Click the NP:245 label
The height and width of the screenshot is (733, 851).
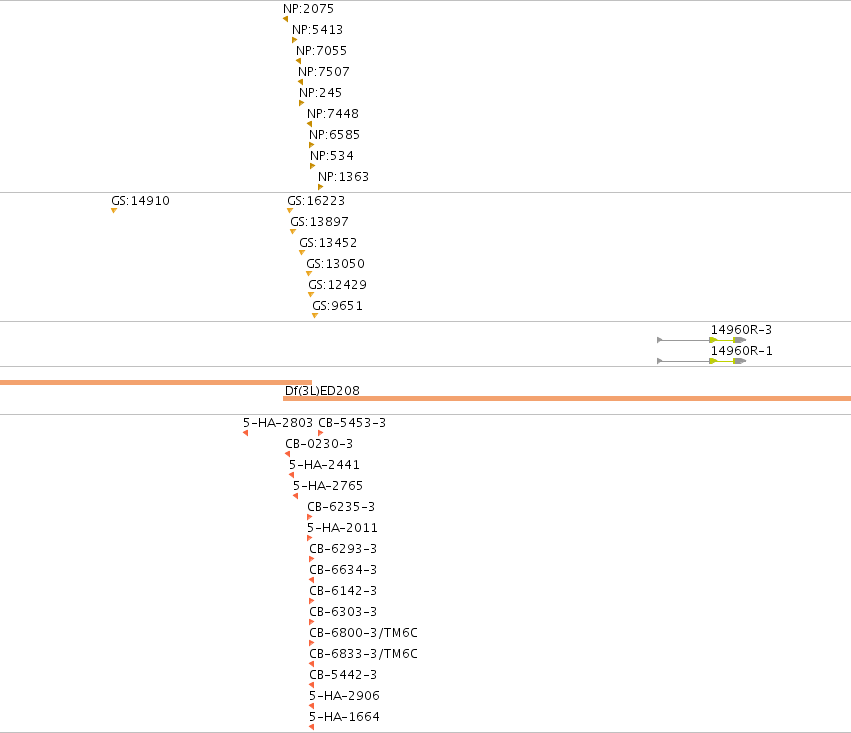pos(320,93)
